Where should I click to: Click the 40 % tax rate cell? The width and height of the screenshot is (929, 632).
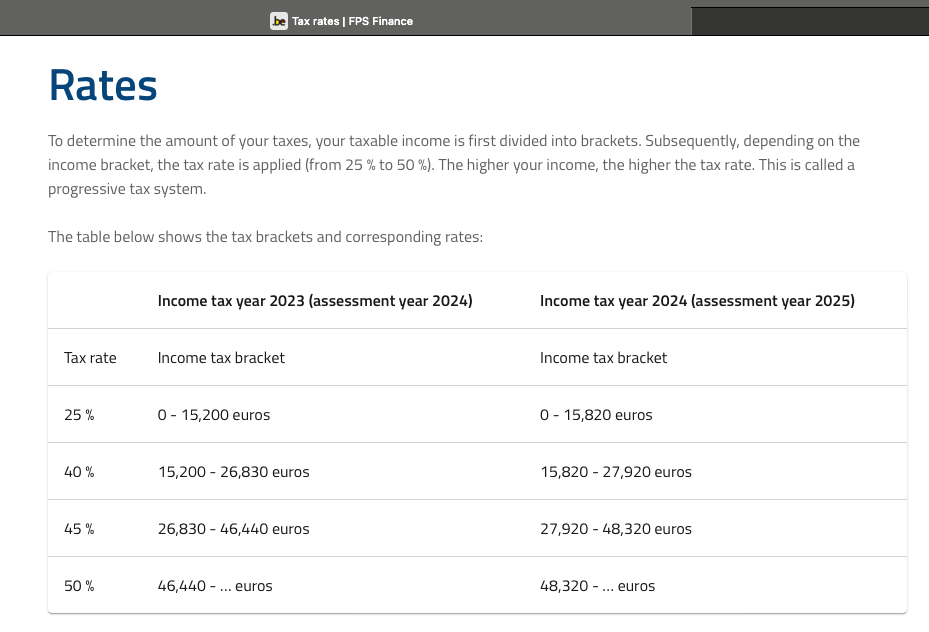(79, 472)
